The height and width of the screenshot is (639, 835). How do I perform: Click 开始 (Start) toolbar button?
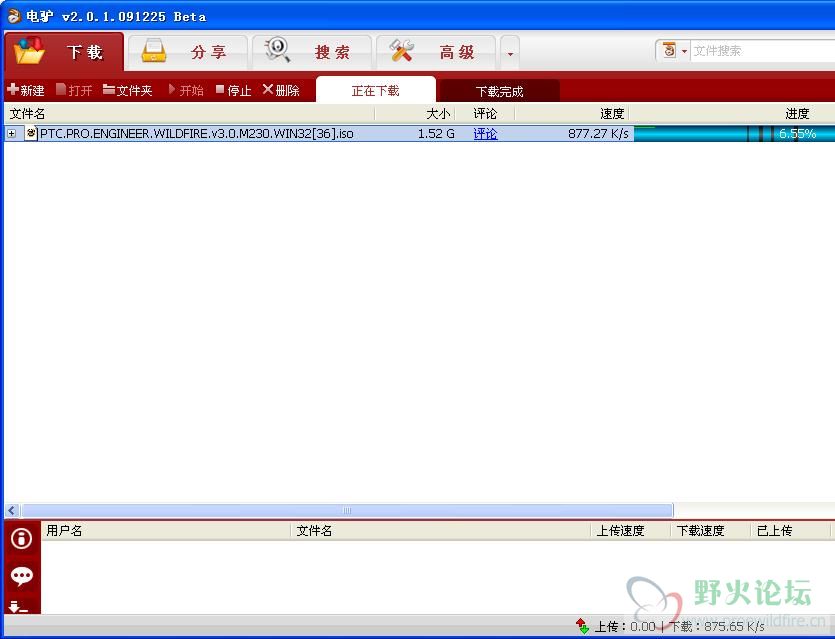pos(186,90)
